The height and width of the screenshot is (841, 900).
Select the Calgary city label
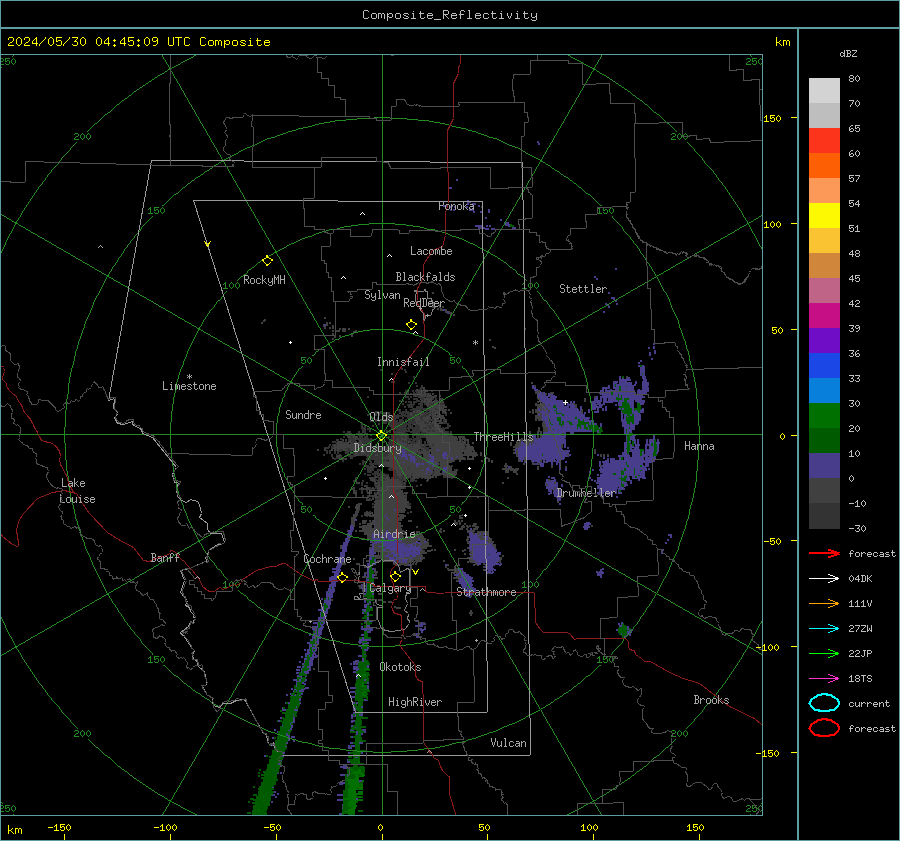click(x=390, y=588)
